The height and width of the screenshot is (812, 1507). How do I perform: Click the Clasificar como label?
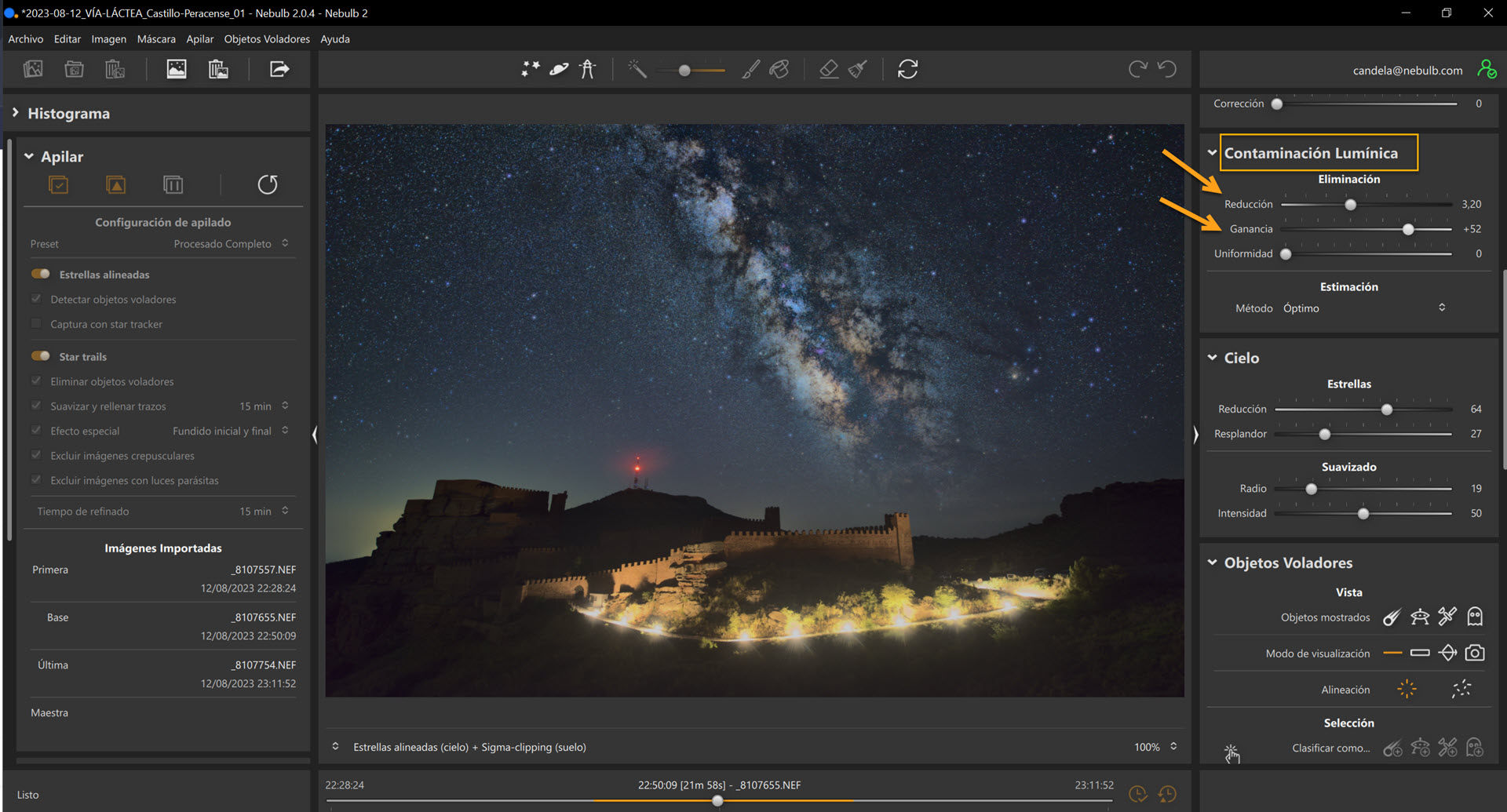click(x=1330, y=748)
